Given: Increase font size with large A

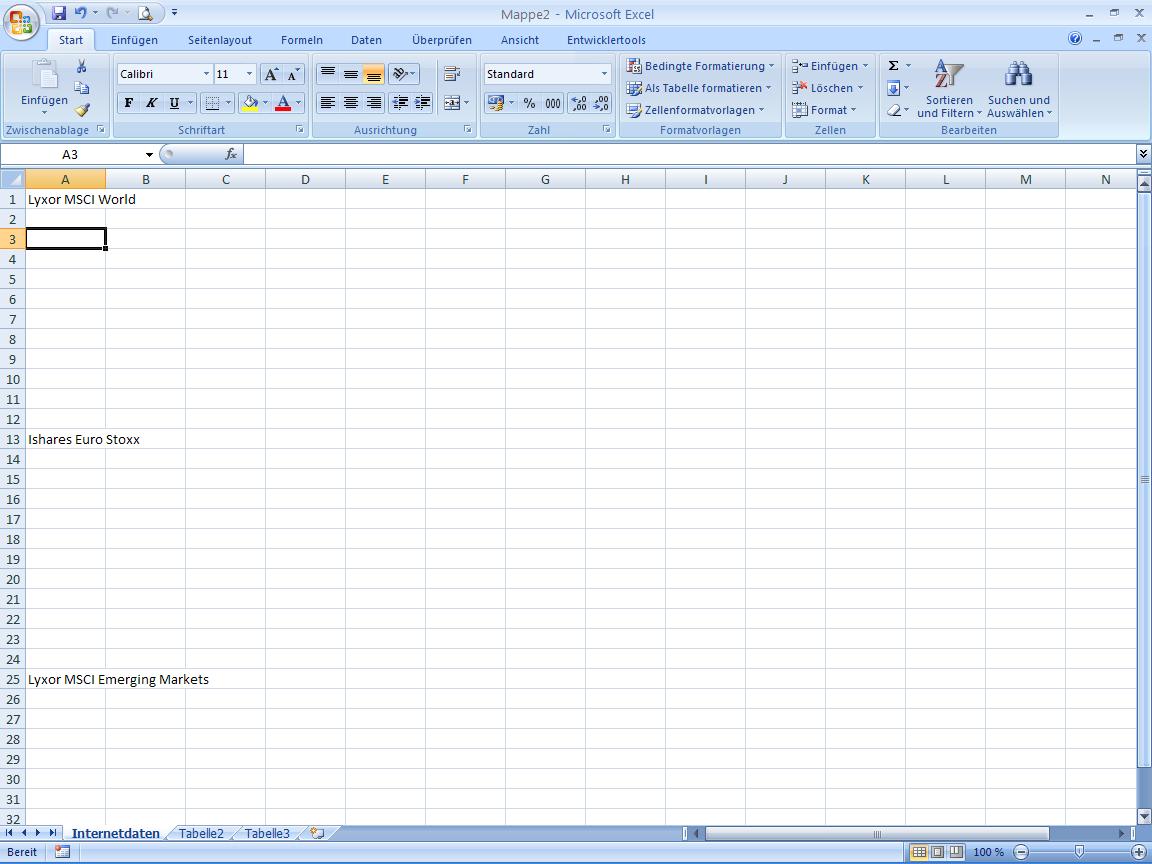Looking at the screenshot, I should [271, 74].
